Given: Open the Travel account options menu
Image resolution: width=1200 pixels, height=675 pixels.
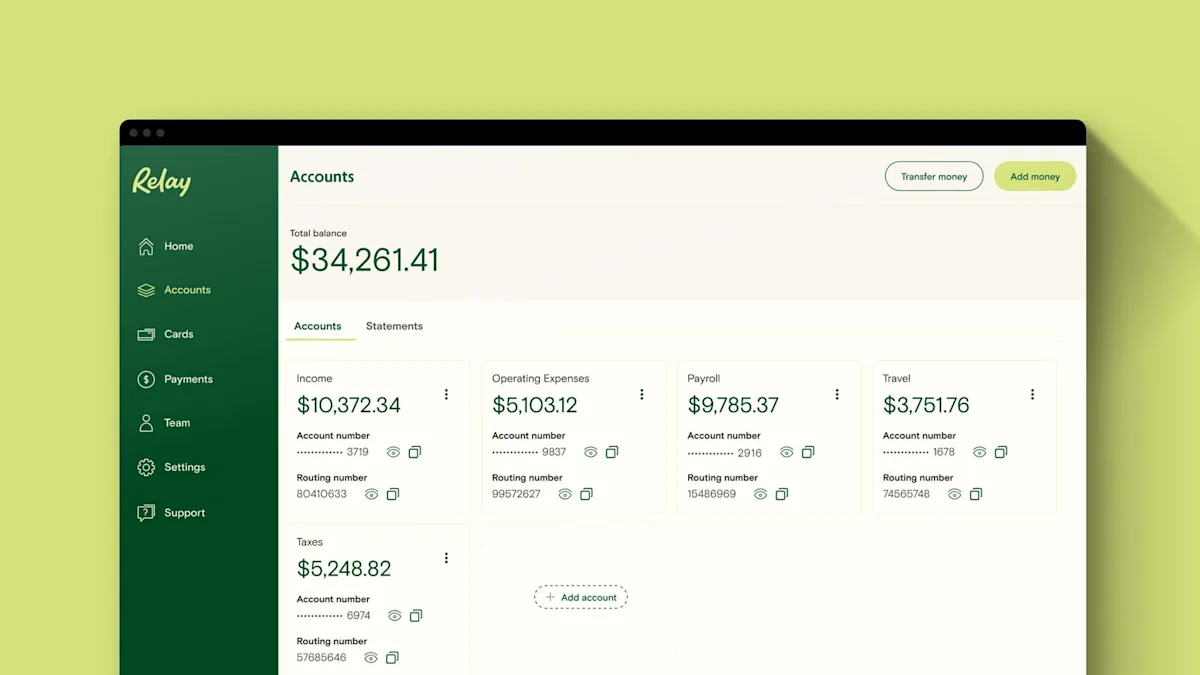Looking at the screenshot, I should tap(1032, 394).
